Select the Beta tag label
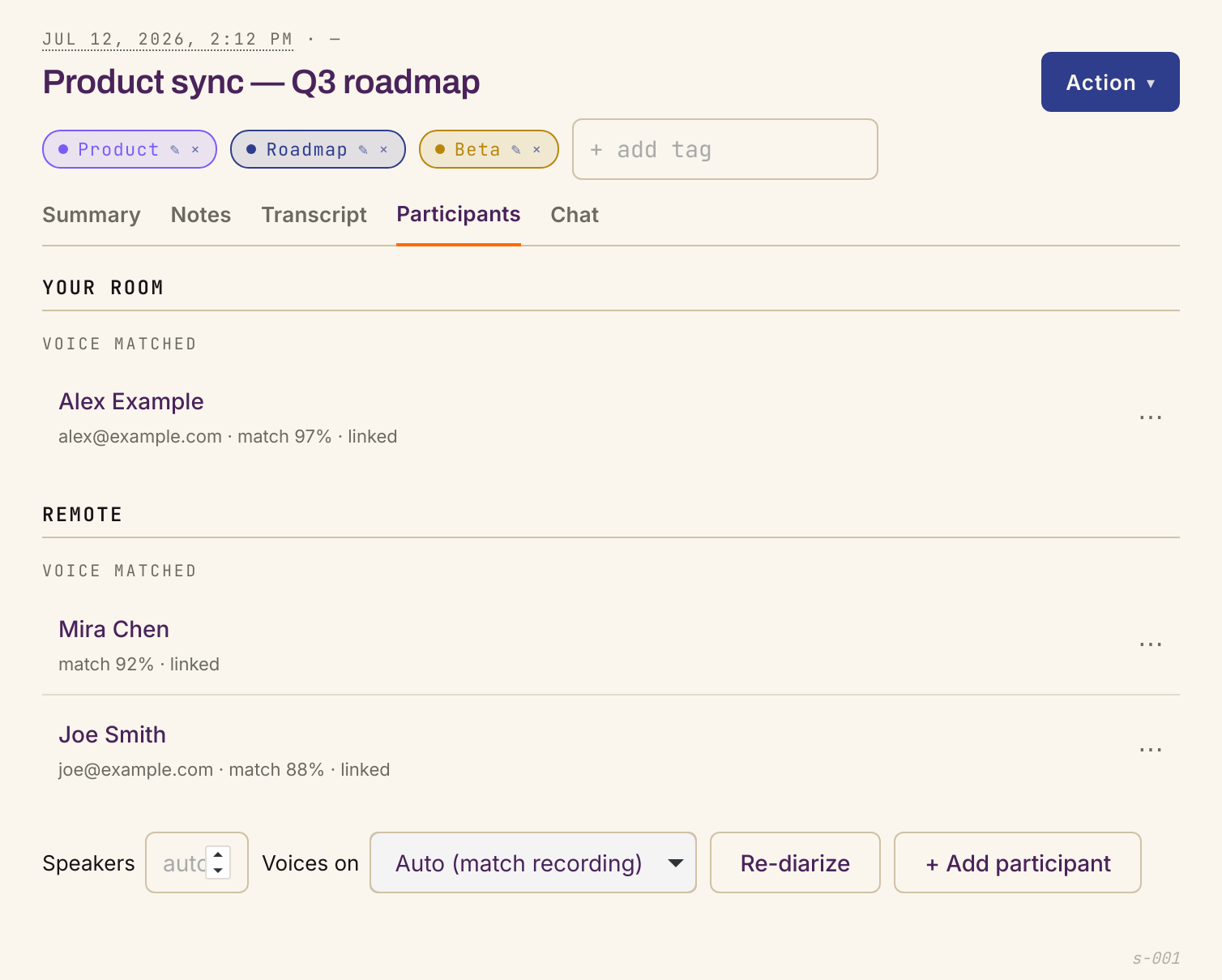 (x=477, y=150)
